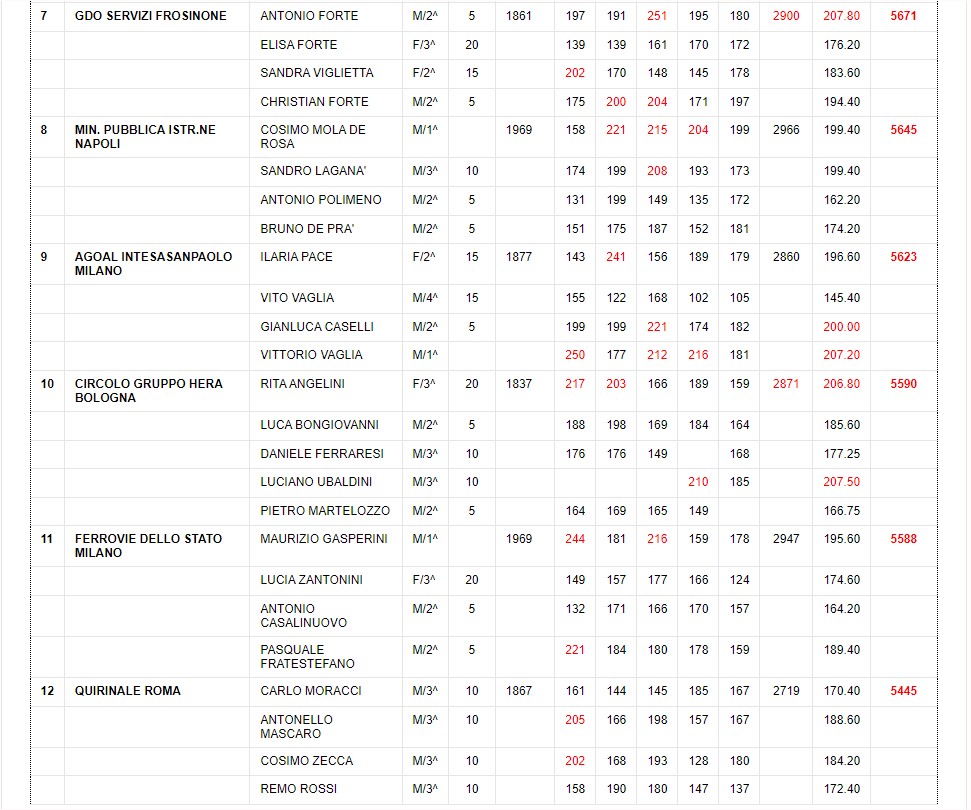971x810 pixels.
Task: Click pin total 2860
Action: tap(786, 257)
